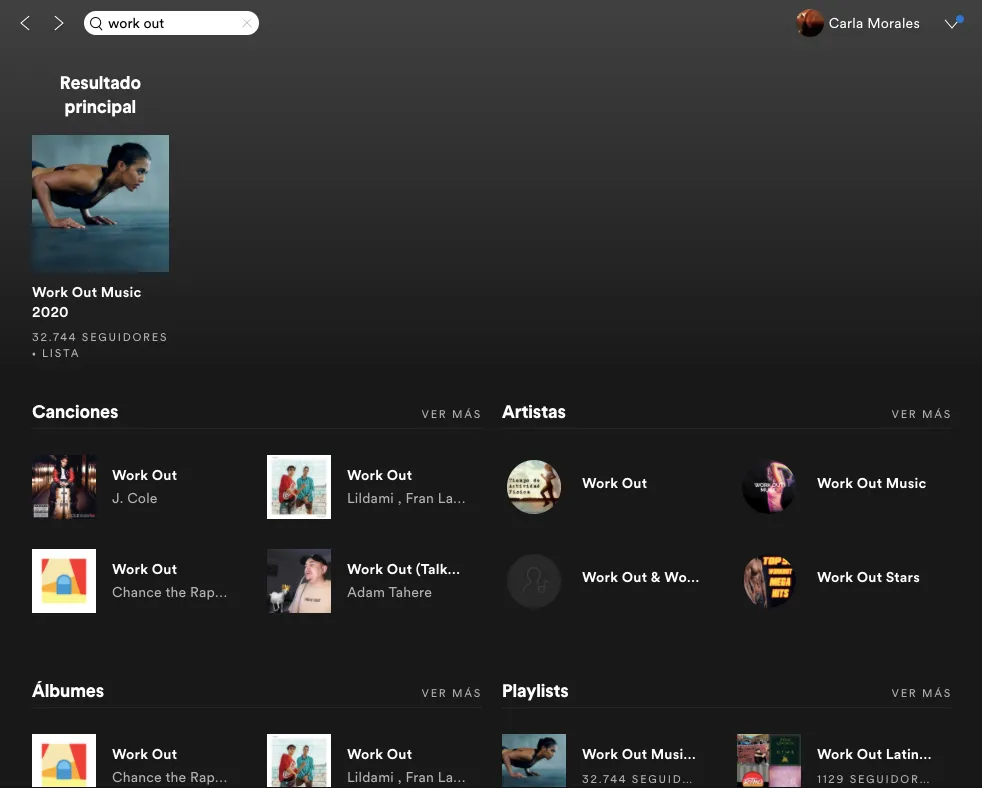Click Ver Más for Artistas
The image size is (982, 788).
click(x=921, y=414)
